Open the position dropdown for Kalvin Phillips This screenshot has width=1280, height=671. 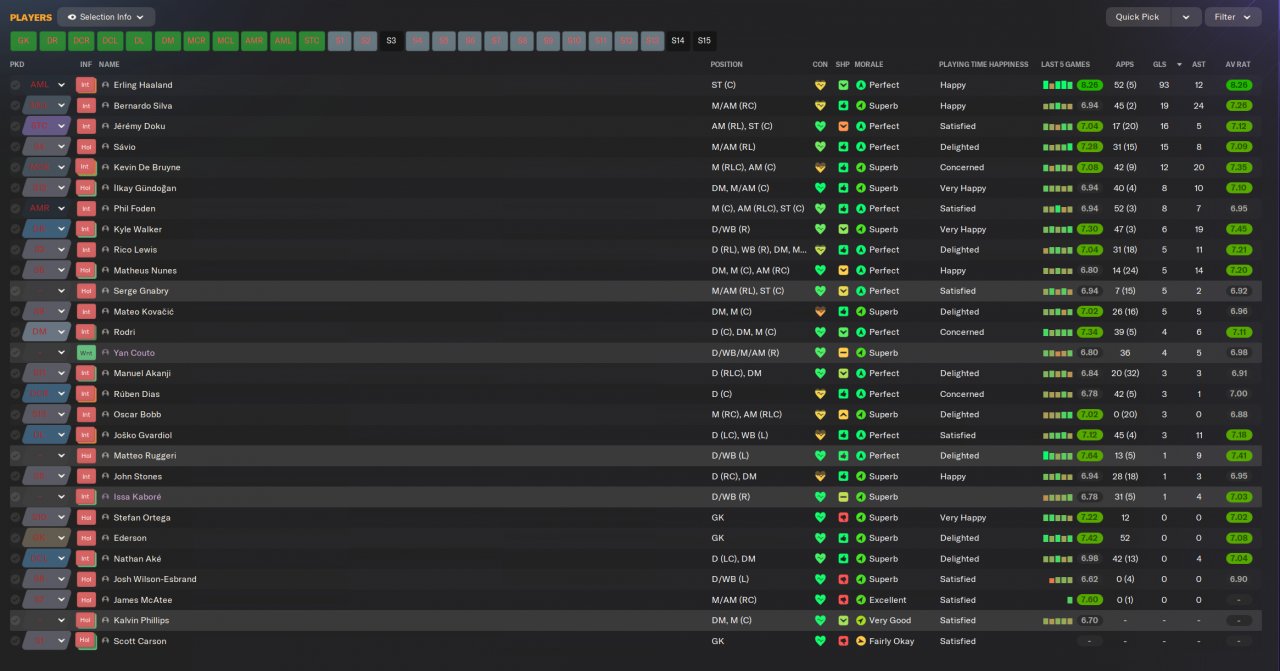pyautogui.click(x=61, y=621)
